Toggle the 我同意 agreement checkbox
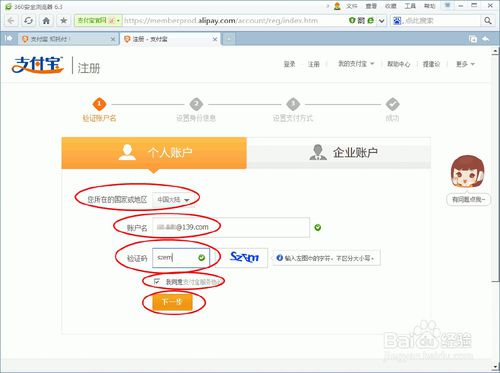500x373 pixels. click(x=157, y=282)
